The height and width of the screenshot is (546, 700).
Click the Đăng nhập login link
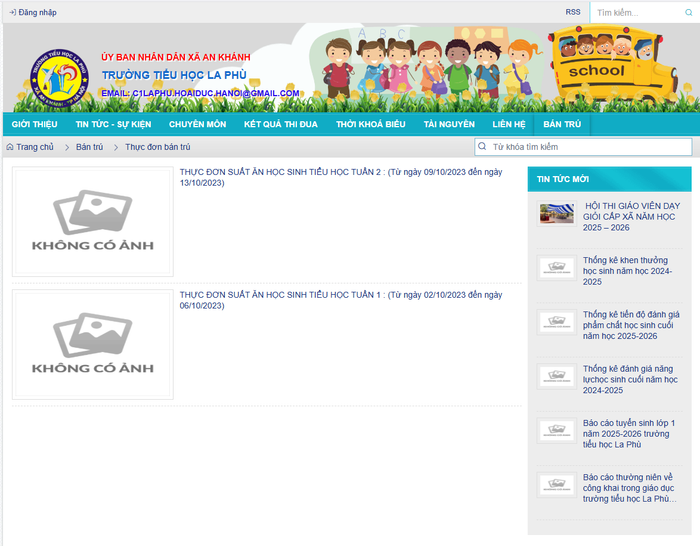point(33,13)
